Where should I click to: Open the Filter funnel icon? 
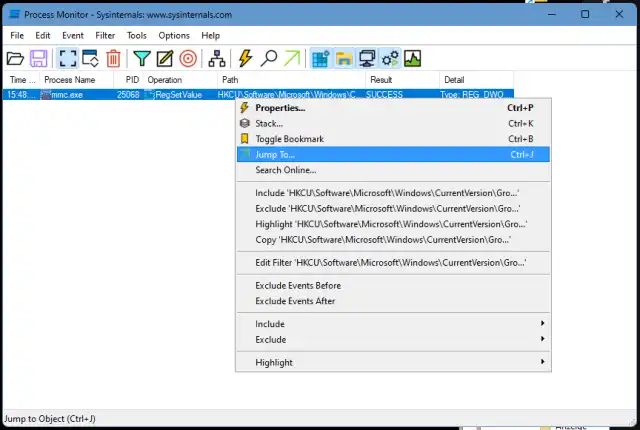[143, 59]
